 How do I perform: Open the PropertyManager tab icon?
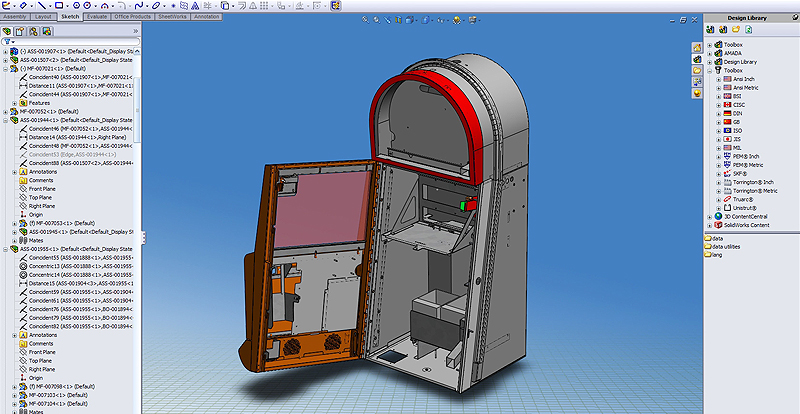pos(21,32)
